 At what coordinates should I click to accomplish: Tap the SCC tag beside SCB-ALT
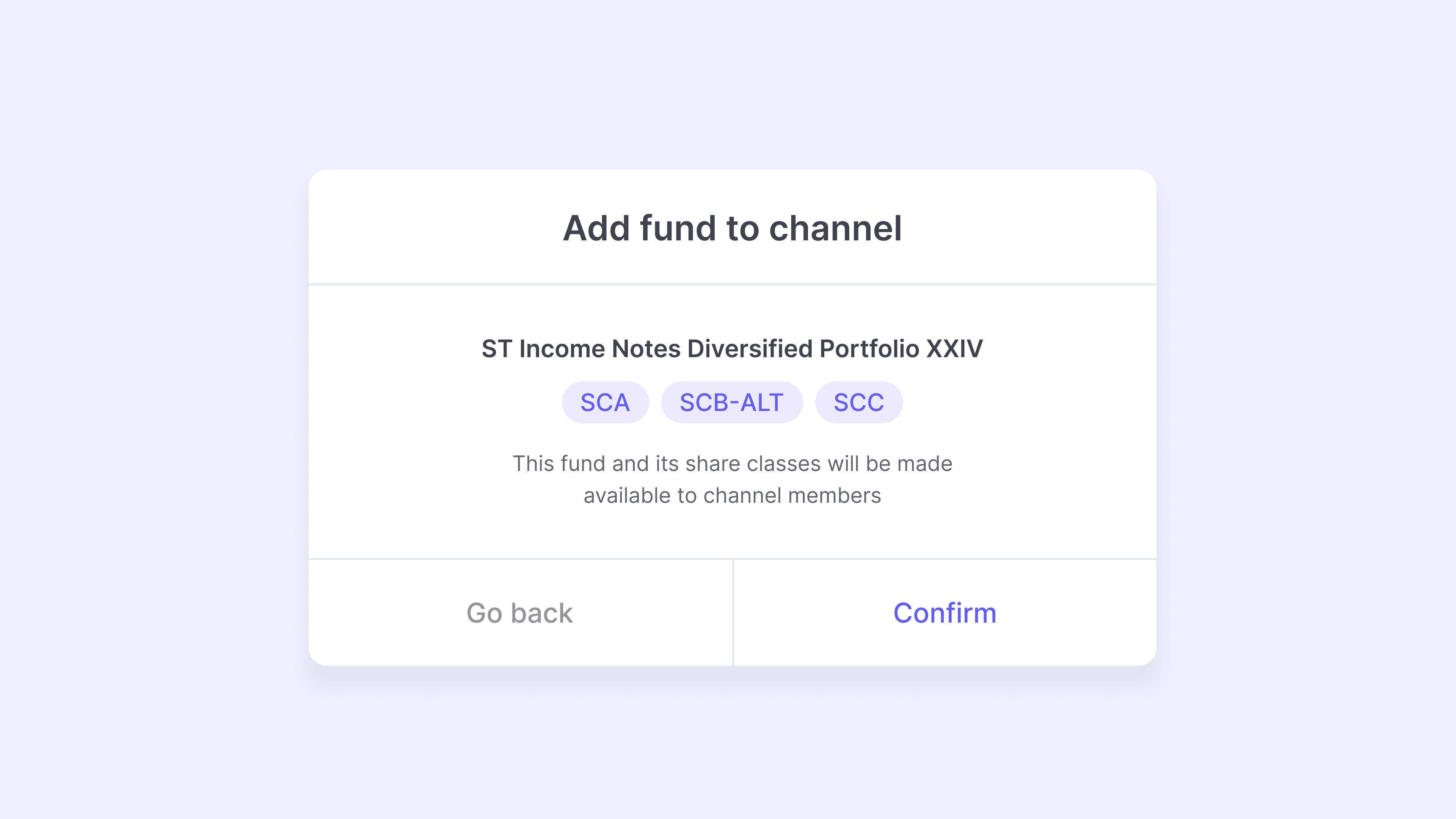click(858, 402)
